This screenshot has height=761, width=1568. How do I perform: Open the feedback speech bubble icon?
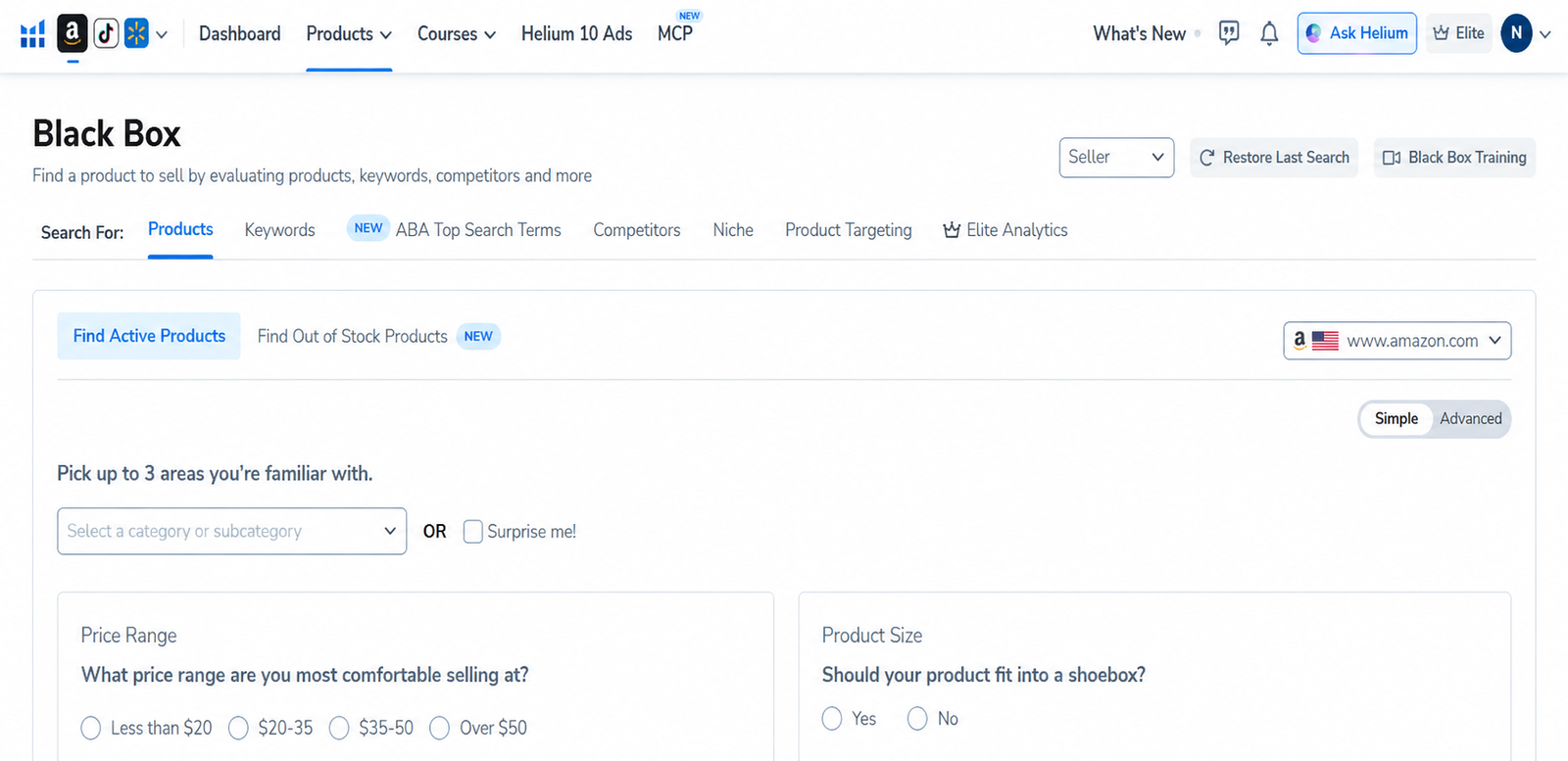coord(1229,33)
